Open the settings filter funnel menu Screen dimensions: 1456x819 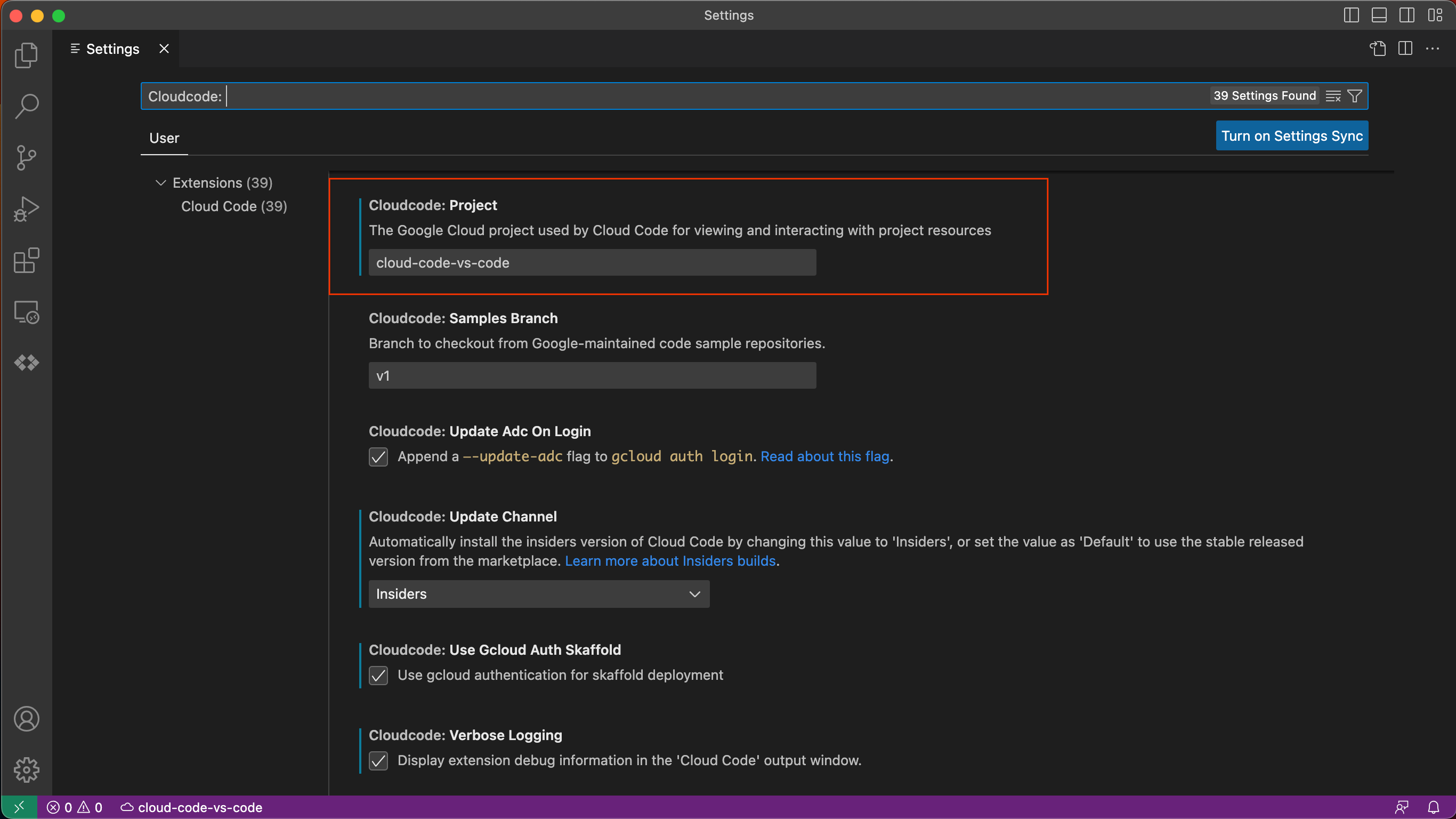click(1355, 96)
